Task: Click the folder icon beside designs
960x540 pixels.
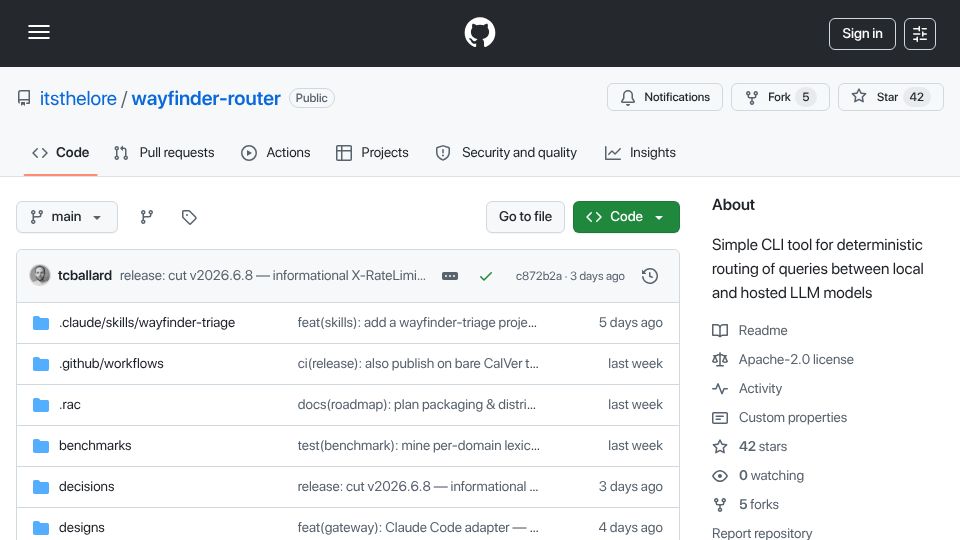Action: pyautogui.click(x=41, y=528)
